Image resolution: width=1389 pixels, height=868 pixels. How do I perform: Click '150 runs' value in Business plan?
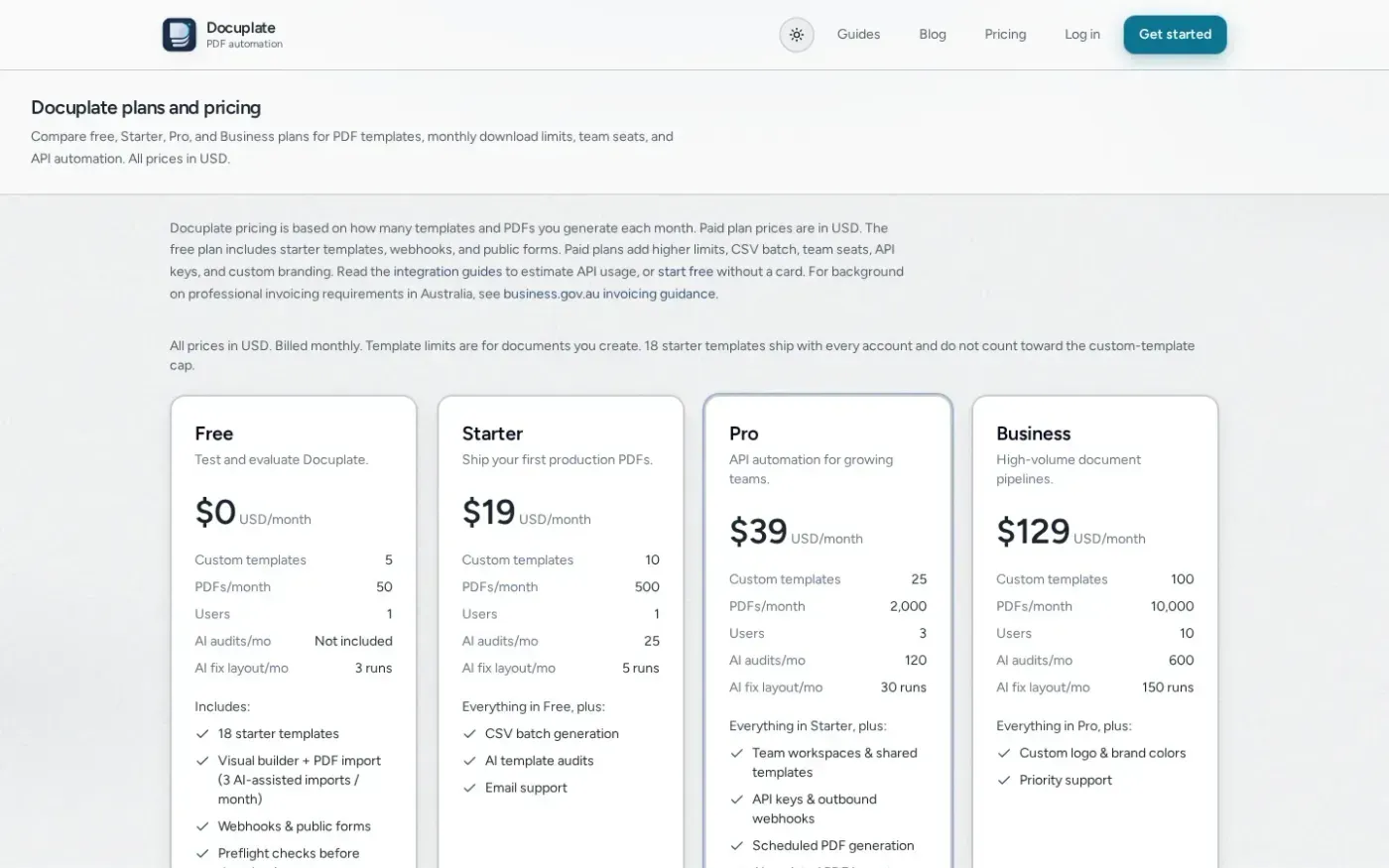[x=1168, y=687]
